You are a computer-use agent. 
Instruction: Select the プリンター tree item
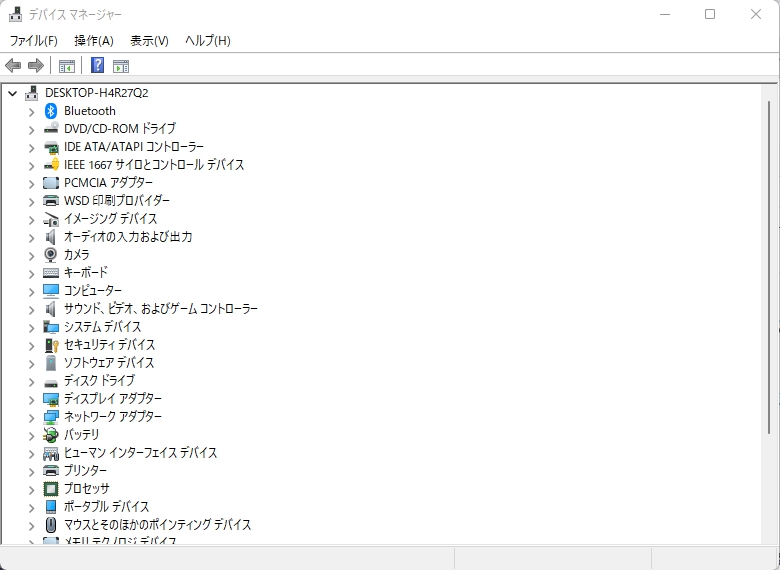[85, 471]
